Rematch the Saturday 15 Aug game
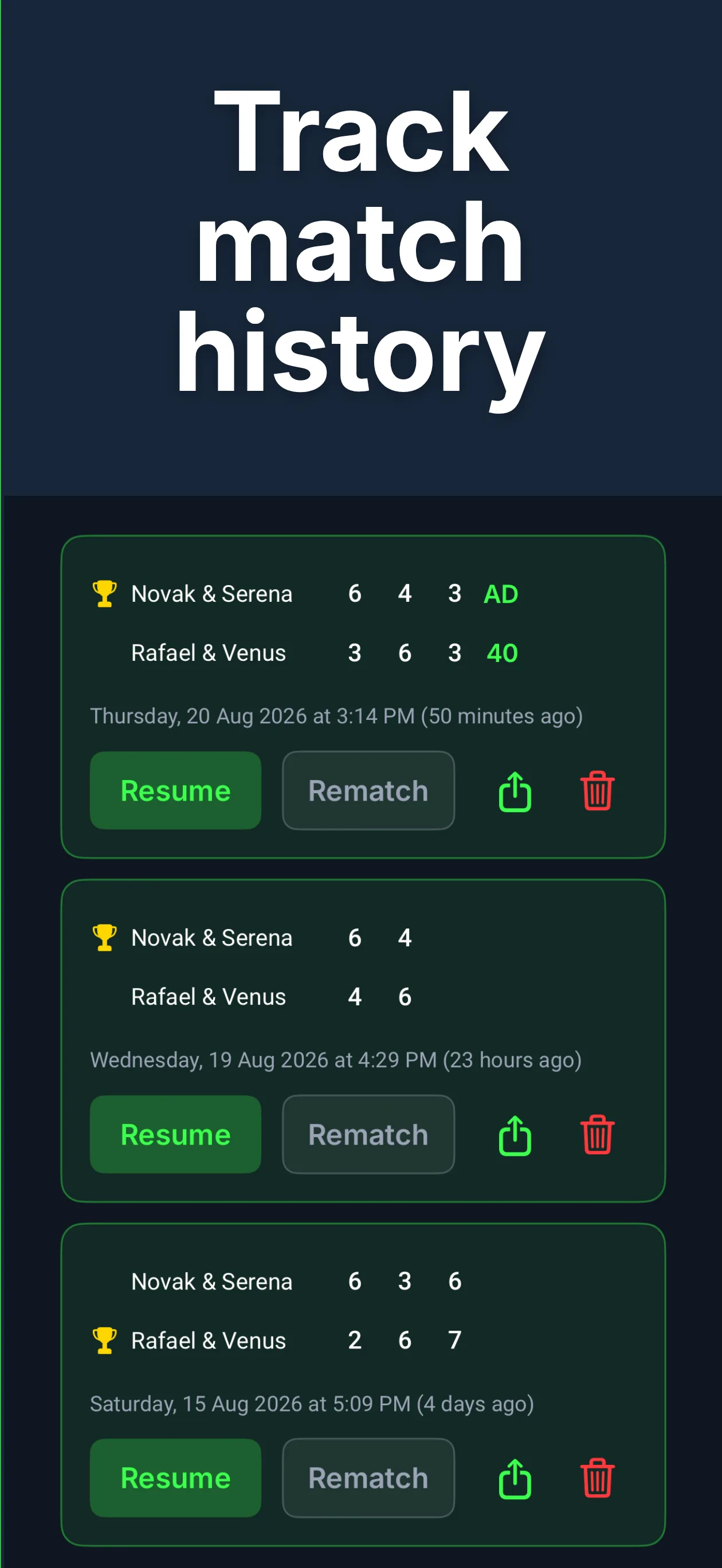722x1568 pixels. click(x=368, y=1478)
